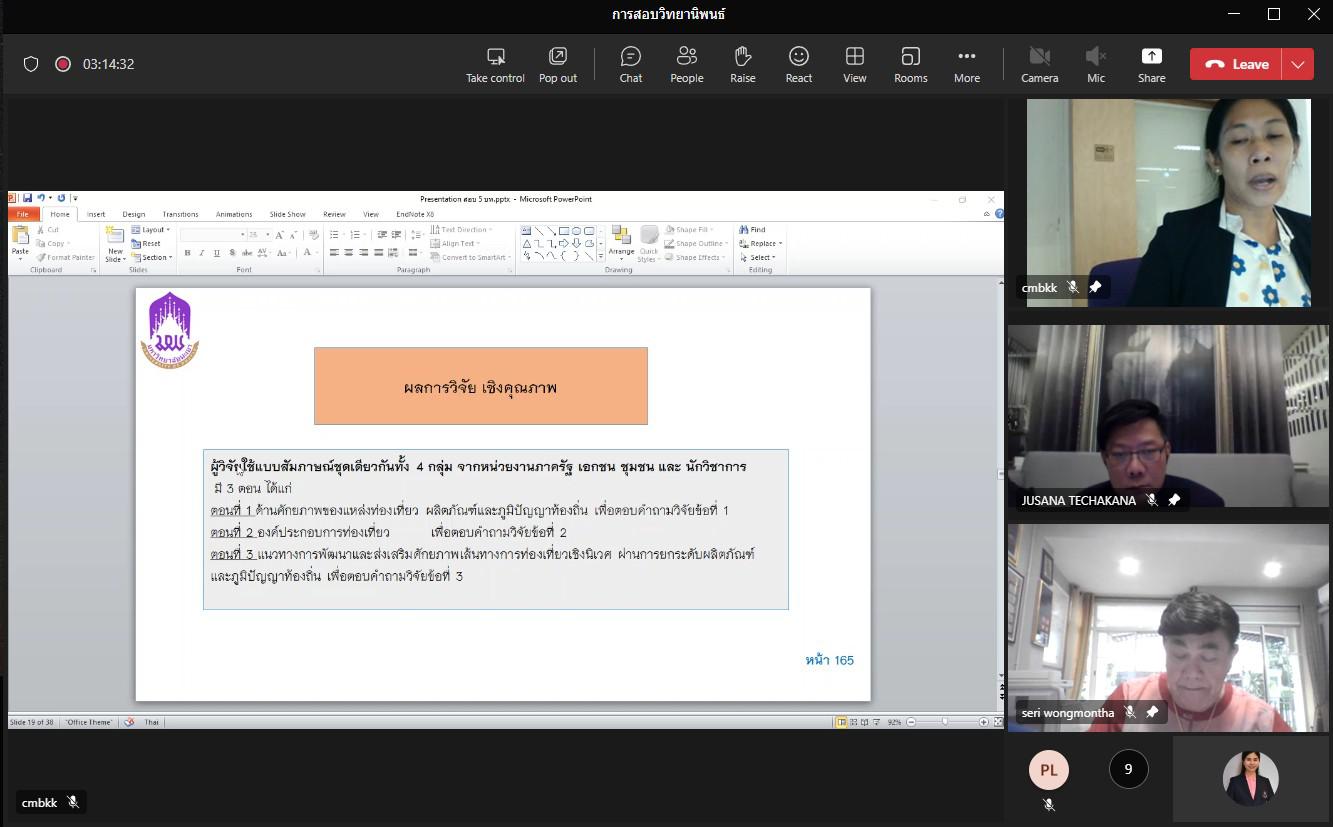The image size is (1333, 827).
Task: Show the People participants list
Action: 687,64
